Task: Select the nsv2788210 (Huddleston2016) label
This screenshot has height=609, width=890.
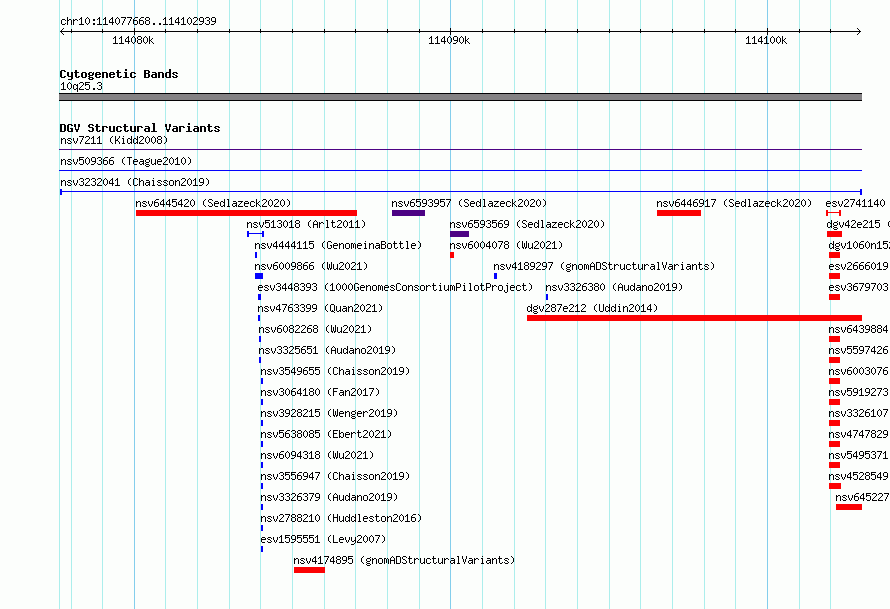Action: (342, 518)
